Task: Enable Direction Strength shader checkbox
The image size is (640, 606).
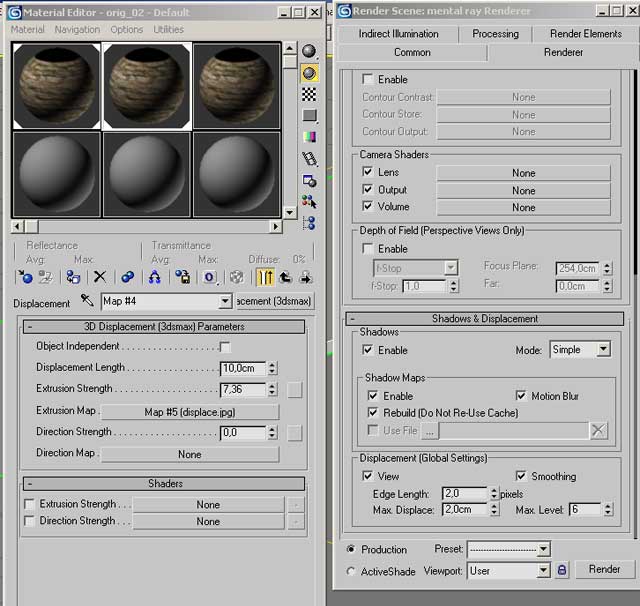Action: (x=29, y=521)
